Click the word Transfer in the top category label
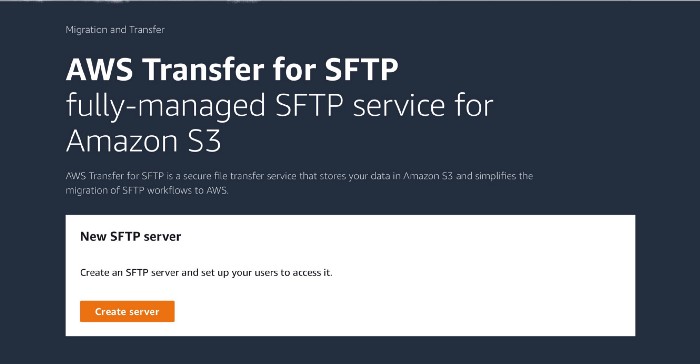 (147, 29)
